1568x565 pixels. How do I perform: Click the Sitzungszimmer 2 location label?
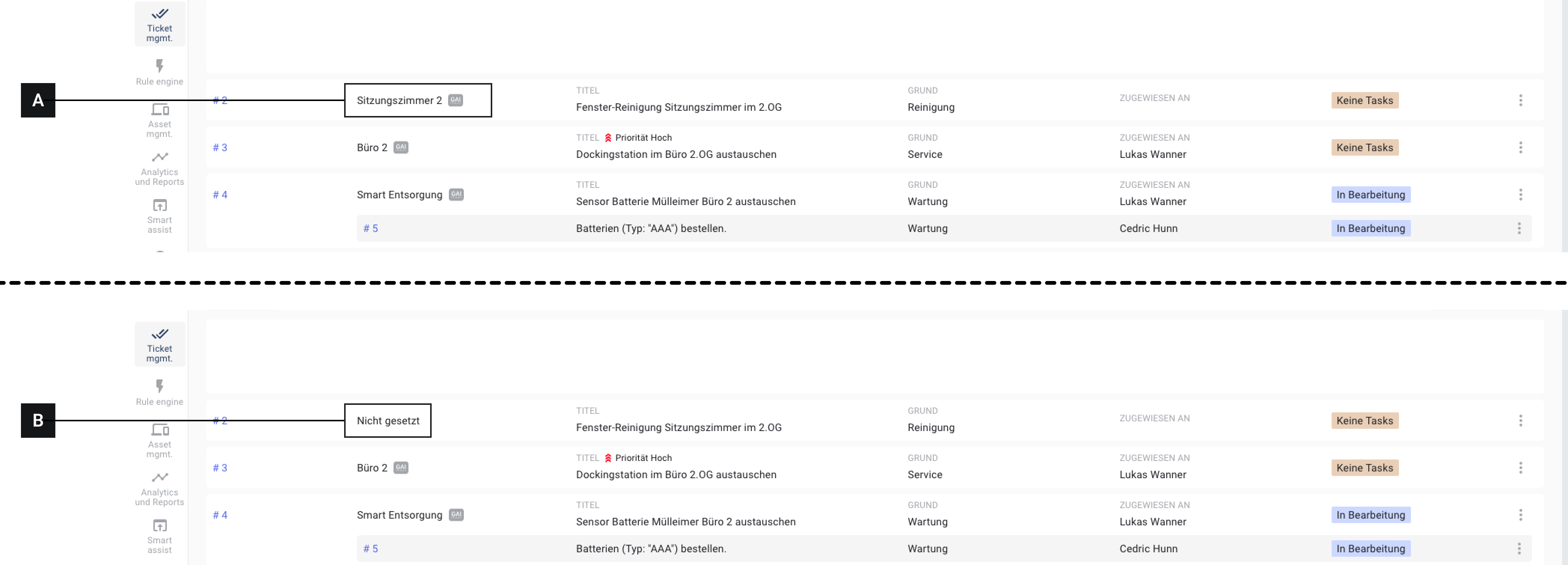(399, 100)
